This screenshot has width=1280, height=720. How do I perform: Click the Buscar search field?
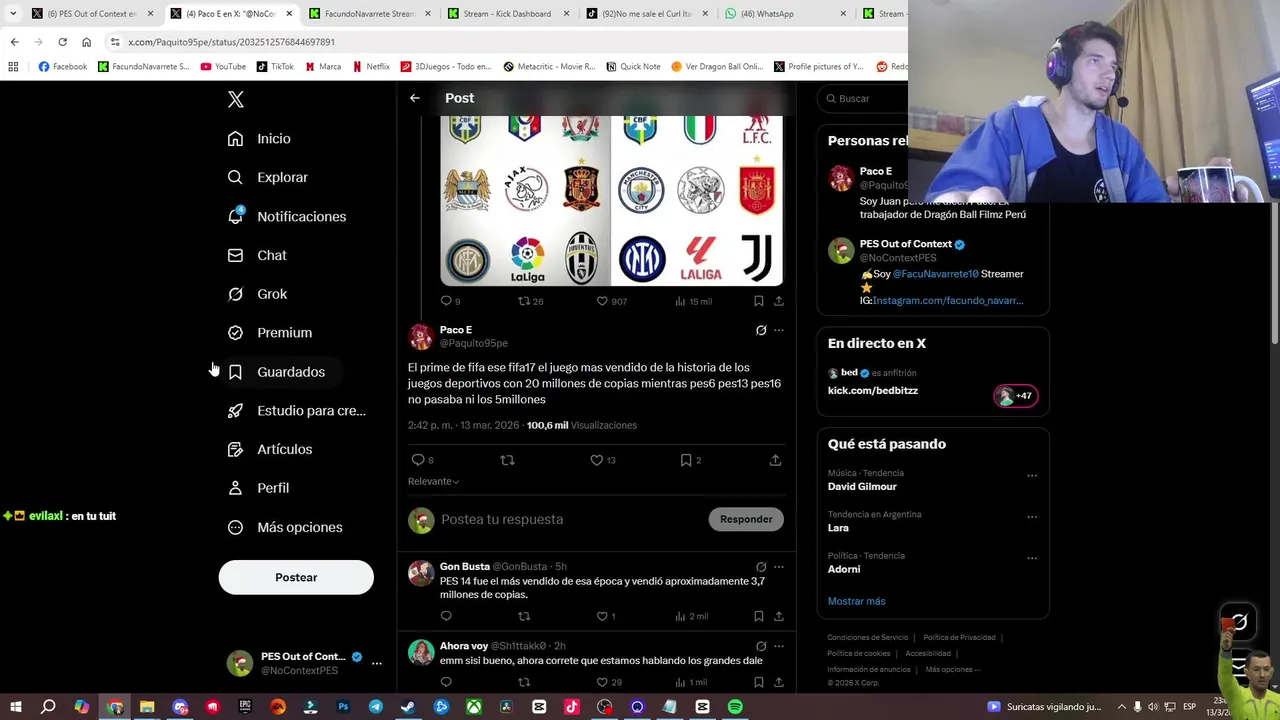(x=862, y=99)
